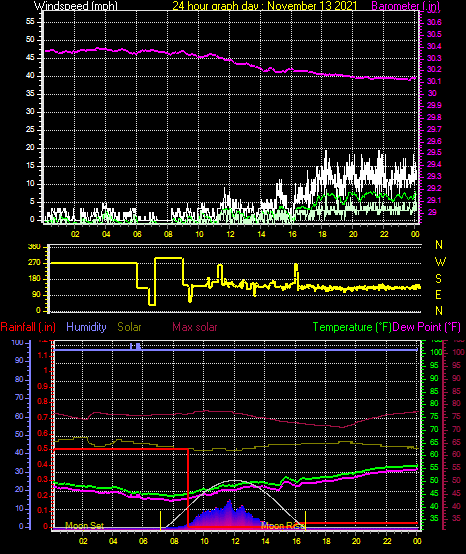Click the E compass label beside direction graph
The width and height of the screenshot is (466, 554).
(438, 295)
